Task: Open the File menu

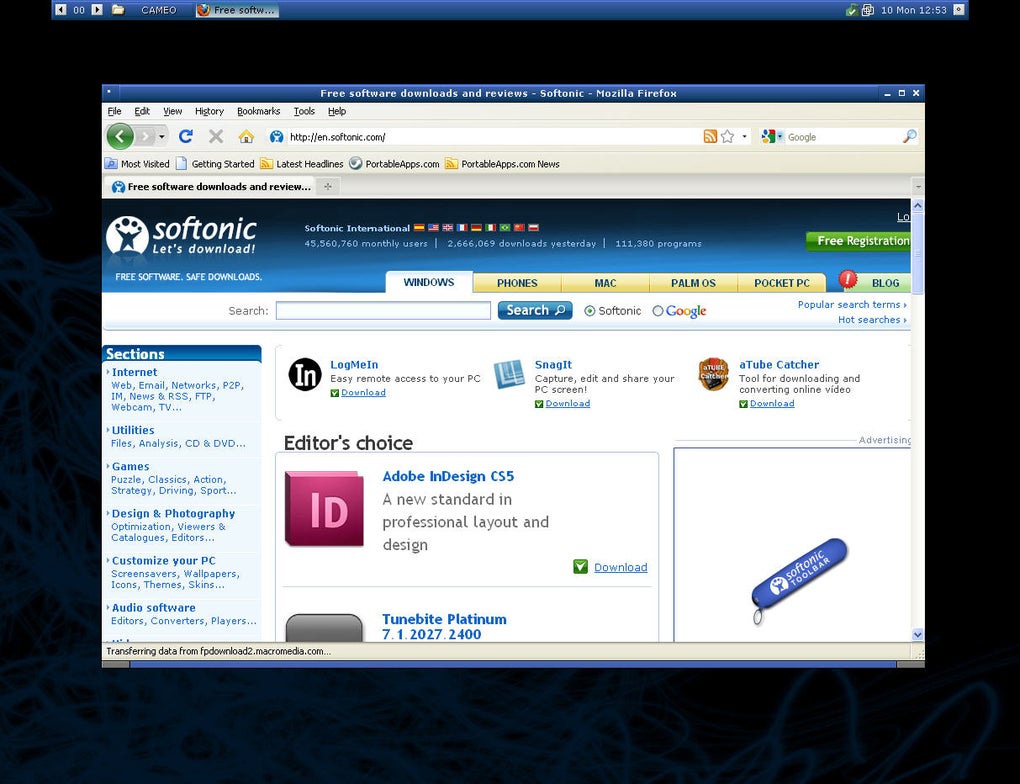Action: [114, 111]
